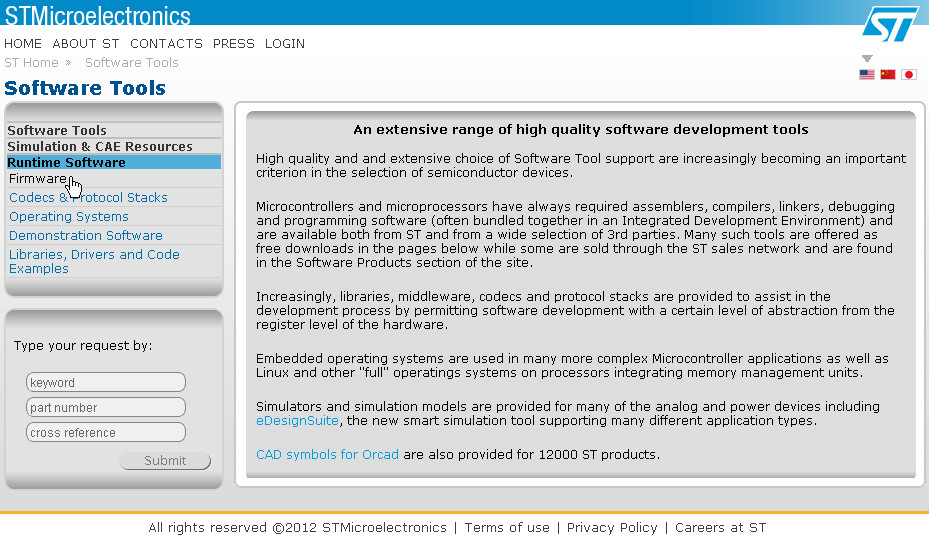Click the 'Type your request by:' label
The width and height of the screenshot is (929, 556).
(83, 346)
